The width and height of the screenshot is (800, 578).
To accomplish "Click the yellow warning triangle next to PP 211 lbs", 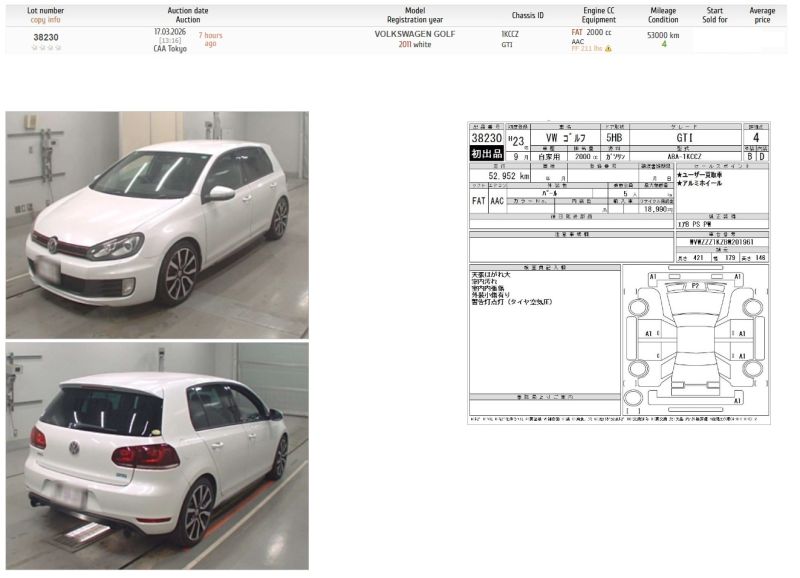I will click(x=608, y=49).
